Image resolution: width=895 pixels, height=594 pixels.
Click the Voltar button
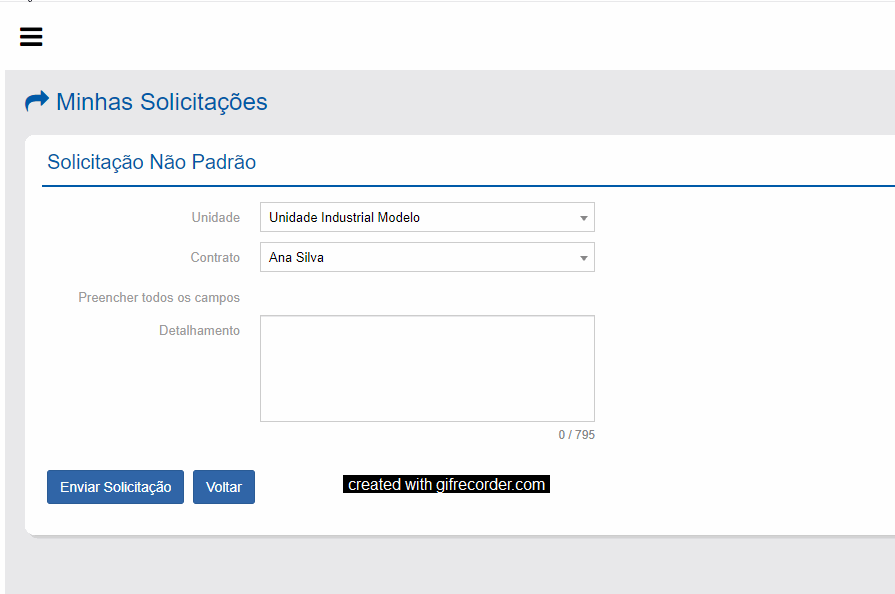(224, 487)
